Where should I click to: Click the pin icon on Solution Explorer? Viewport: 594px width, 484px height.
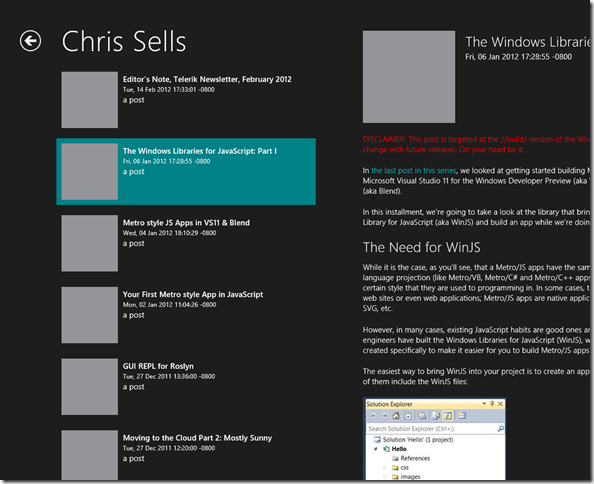click(492, 404)
